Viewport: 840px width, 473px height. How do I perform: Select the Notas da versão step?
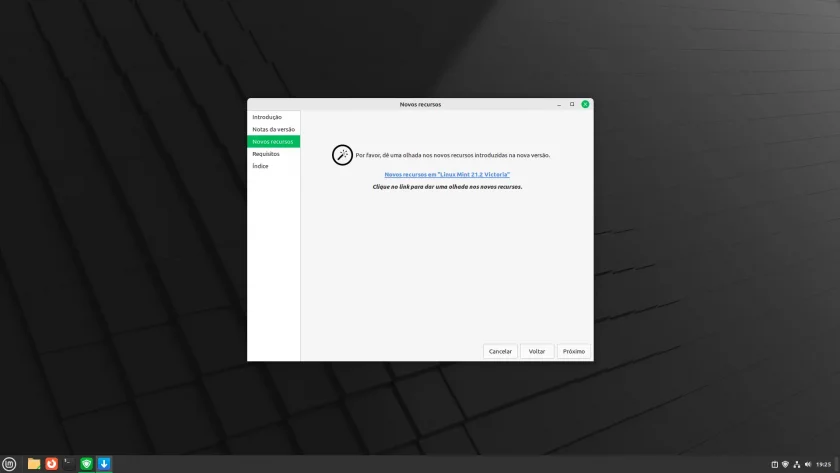[273, 129]
